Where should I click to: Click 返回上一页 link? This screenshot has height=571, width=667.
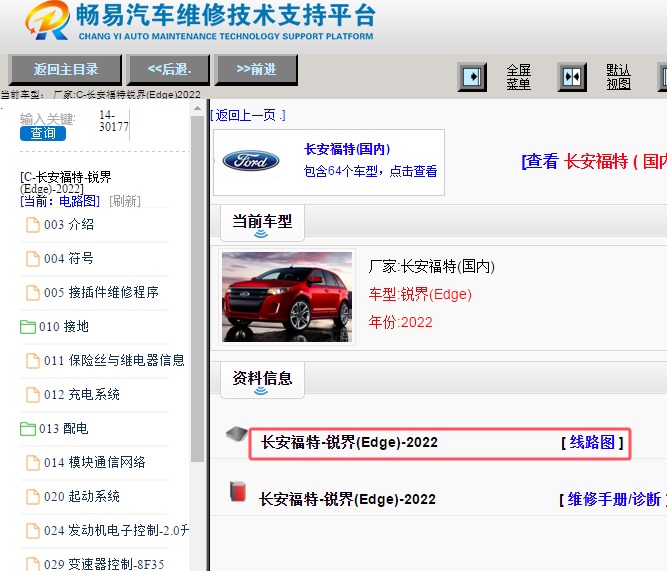(248, 115)
